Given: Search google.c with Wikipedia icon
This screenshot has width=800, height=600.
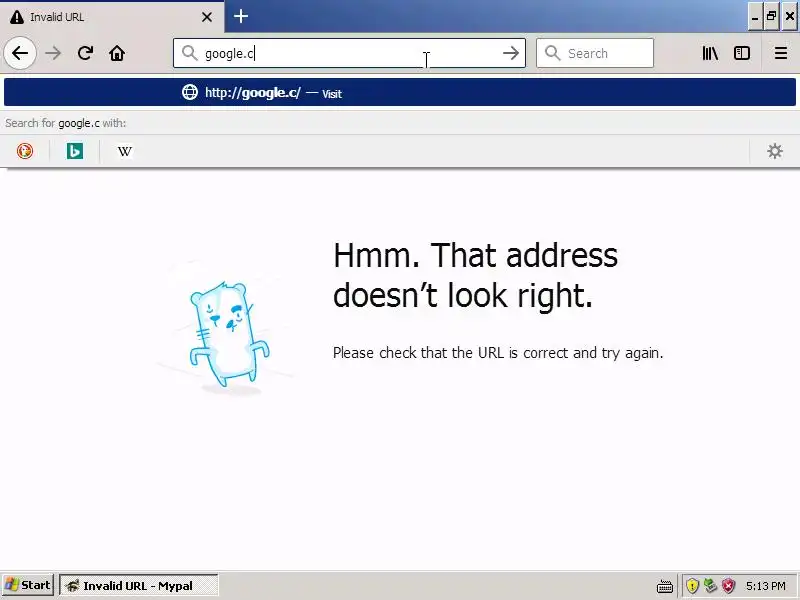Looking at the screenshot, I should (124, 151).
